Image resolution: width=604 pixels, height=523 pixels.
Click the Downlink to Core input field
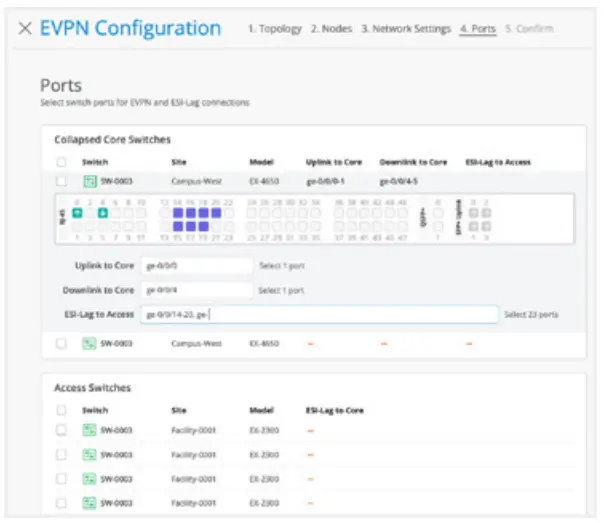[197, 290]
